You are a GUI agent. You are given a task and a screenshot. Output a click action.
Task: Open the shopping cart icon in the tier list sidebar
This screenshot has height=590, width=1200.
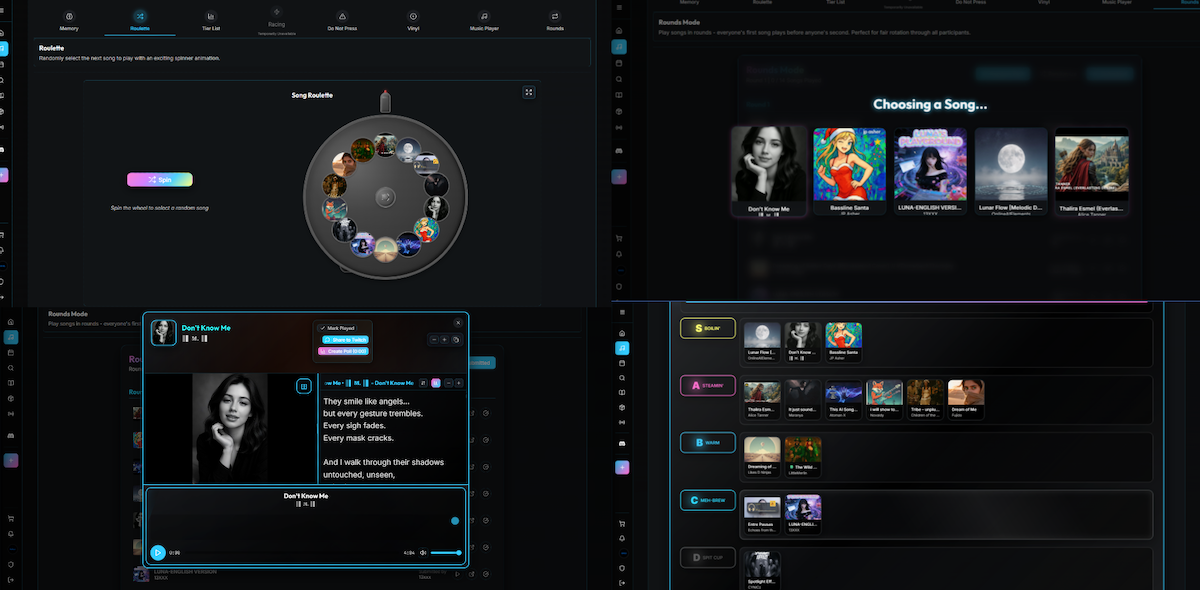click(x=621, y=524)
